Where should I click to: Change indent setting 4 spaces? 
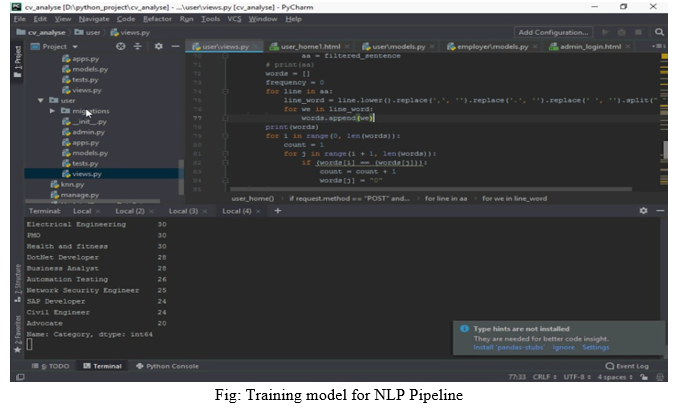click(x=615, y=377)
